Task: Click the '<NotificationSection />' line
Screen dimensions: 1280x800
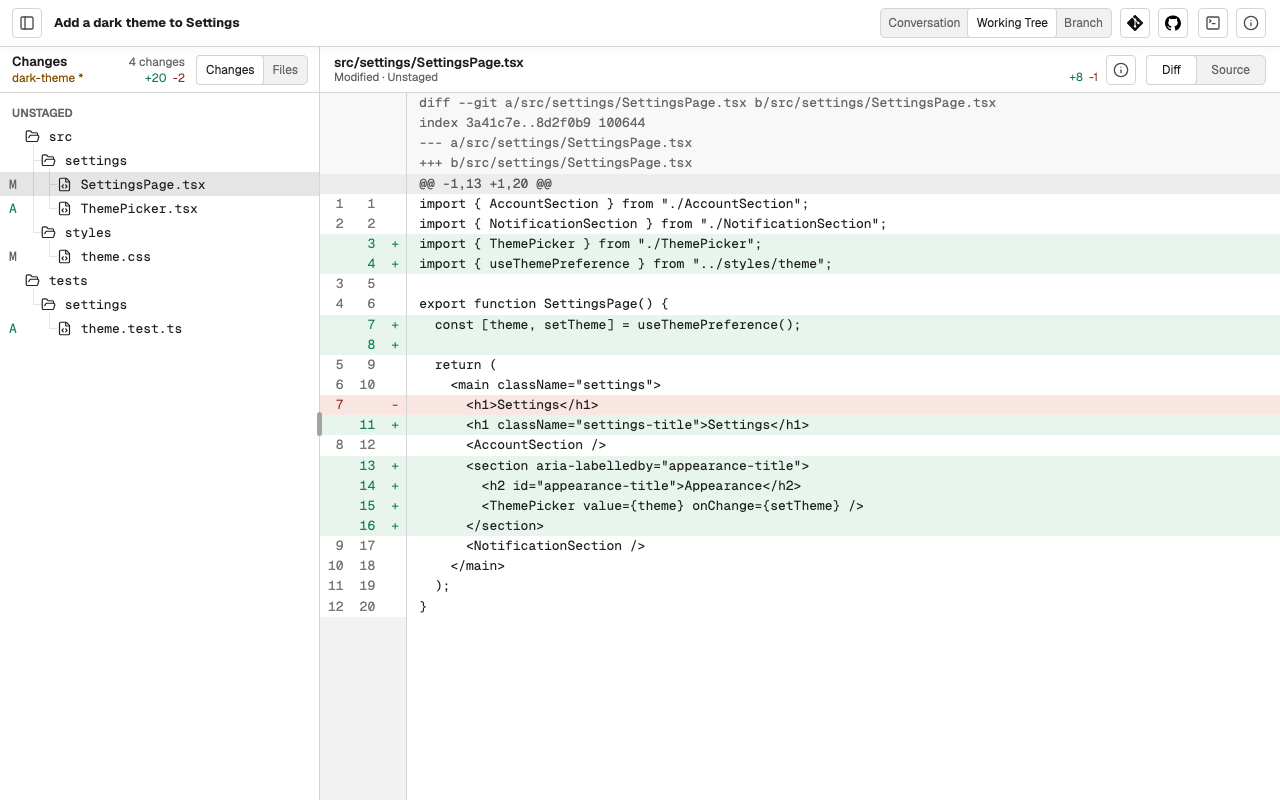Action: 800,546
